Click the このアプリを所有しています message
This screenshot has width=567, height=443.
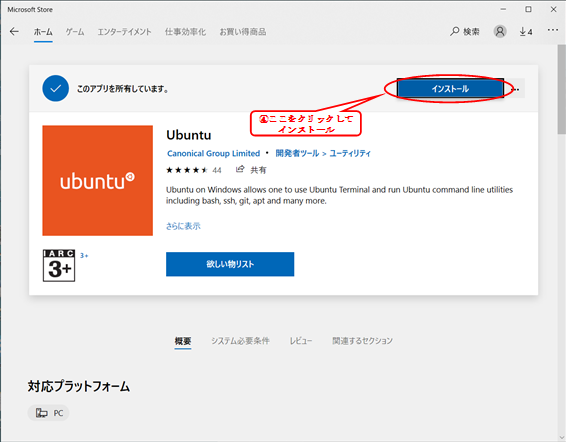123,89
